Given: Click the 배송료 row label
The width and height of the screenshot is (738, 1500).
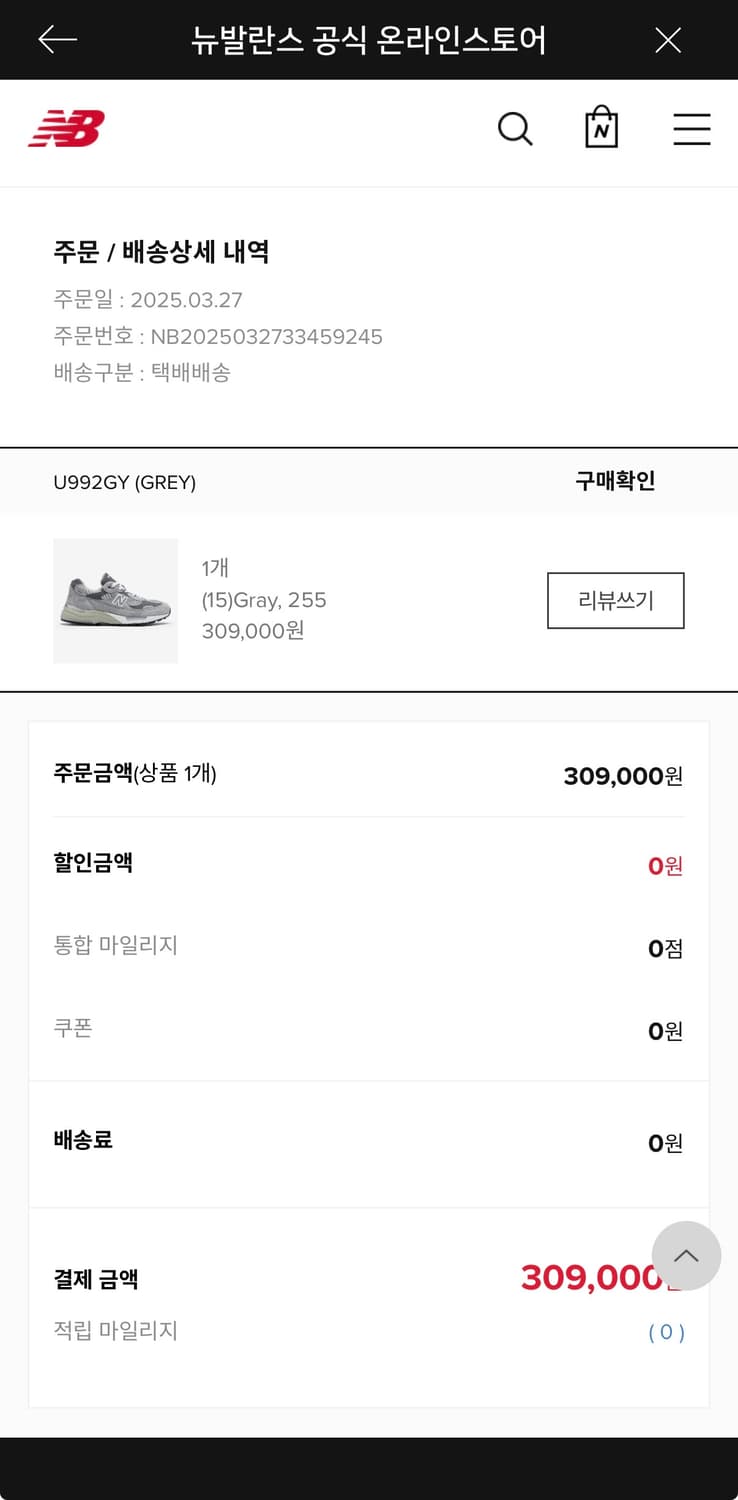Looking at the screenshot, I should click(83, 1140).
